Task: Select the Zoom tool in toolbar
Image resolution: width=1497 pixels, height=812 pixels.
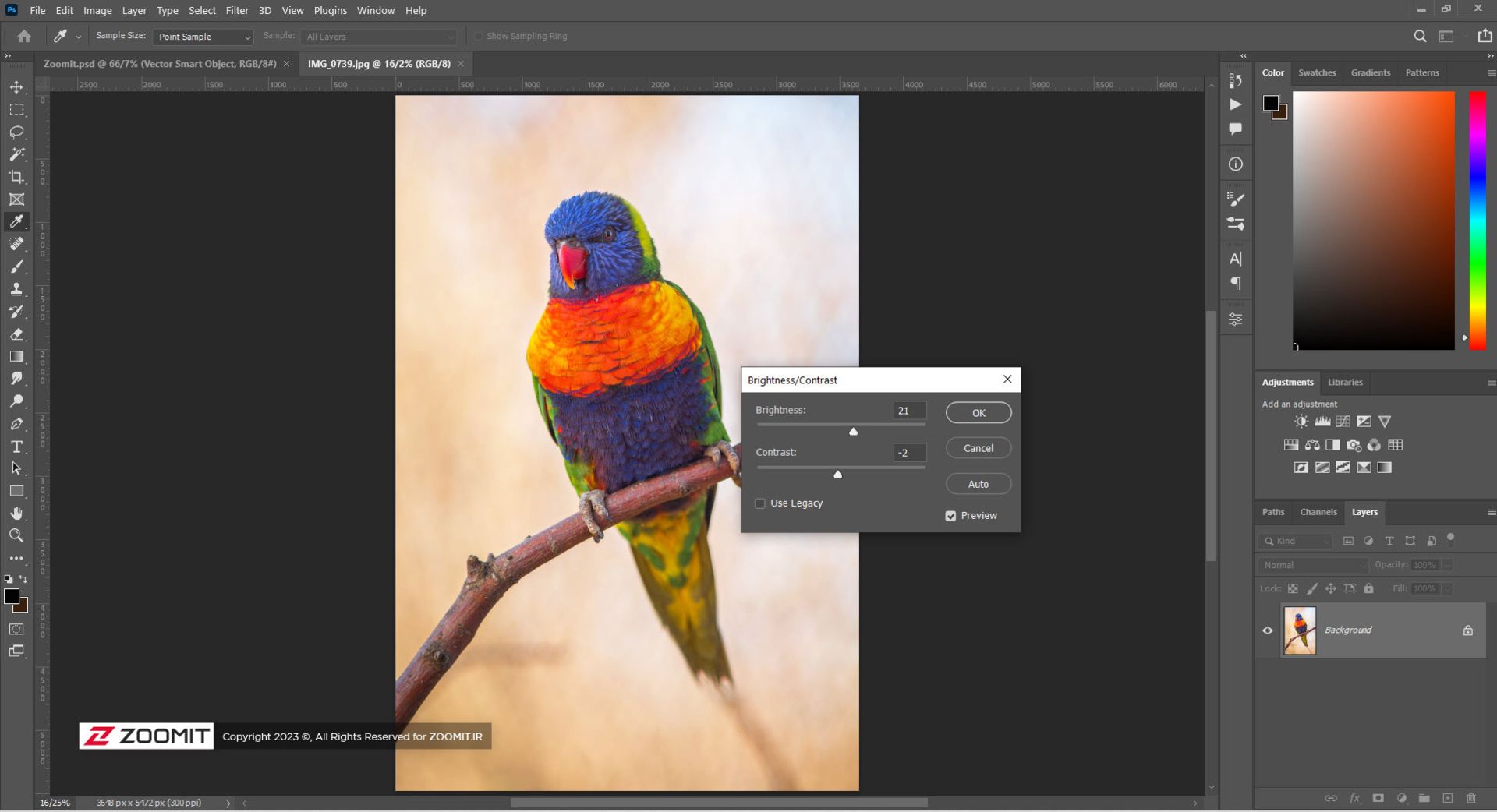Action: coord(16,536)
